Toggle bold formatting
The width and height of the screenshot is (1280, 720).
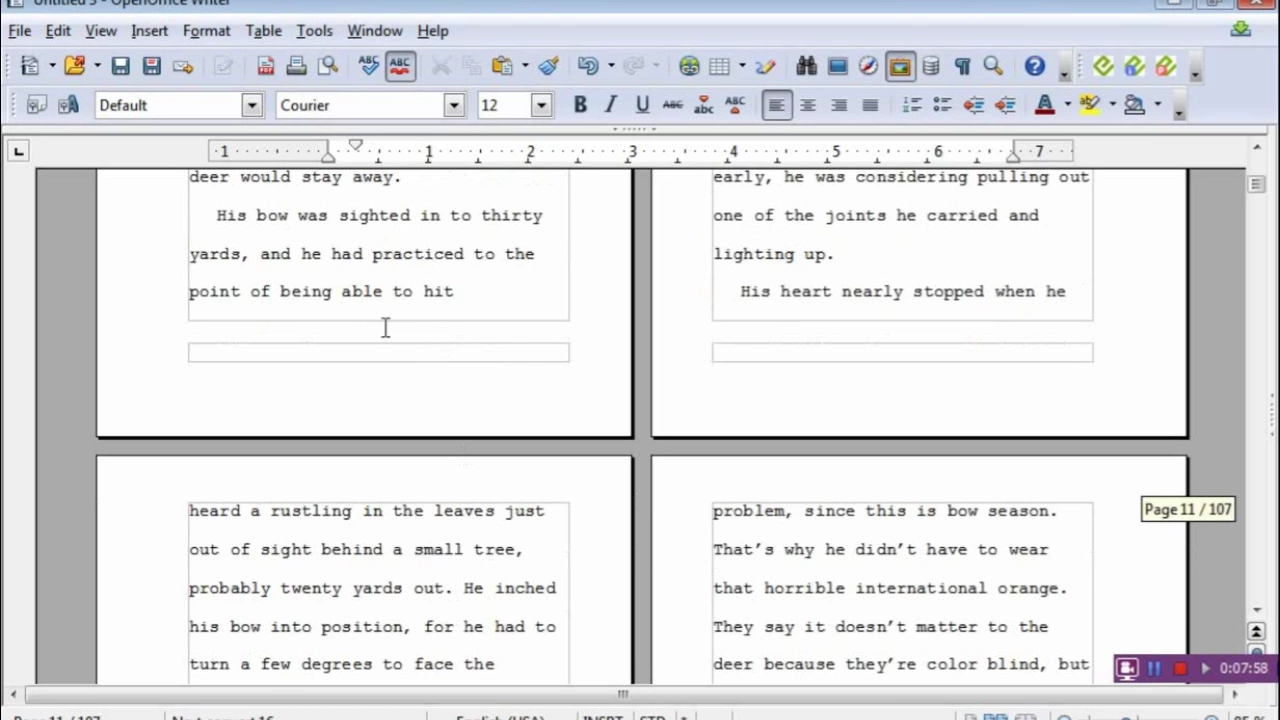580,105
